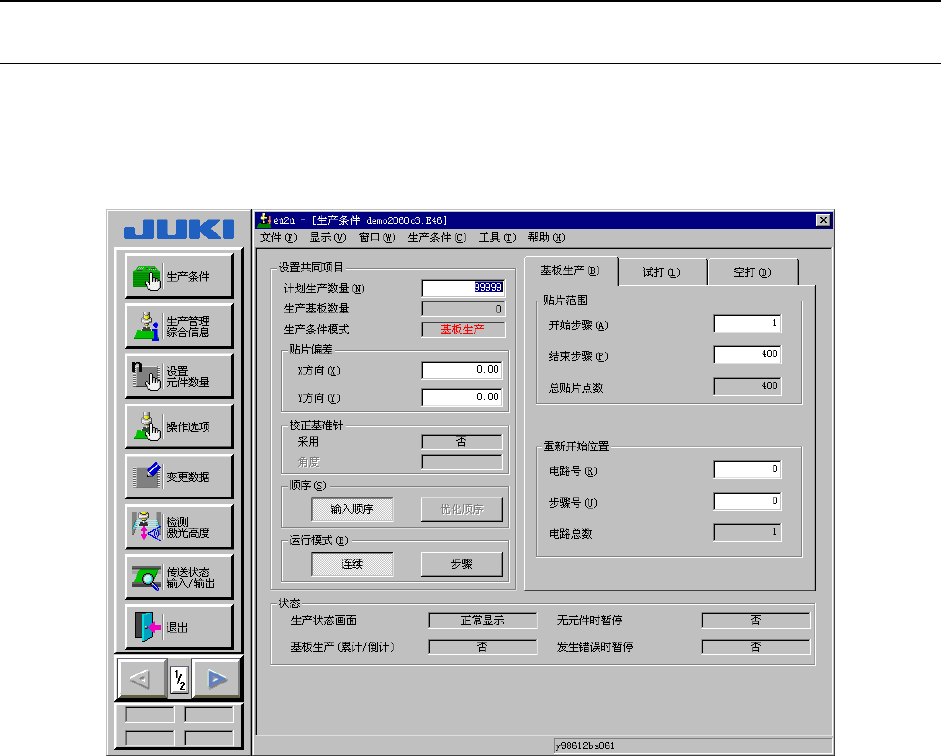The height and width of the screenshot is (756, 941).
Task: Click the X方向 offset input field
Action: pyautogui.click(x=462, y=370)
